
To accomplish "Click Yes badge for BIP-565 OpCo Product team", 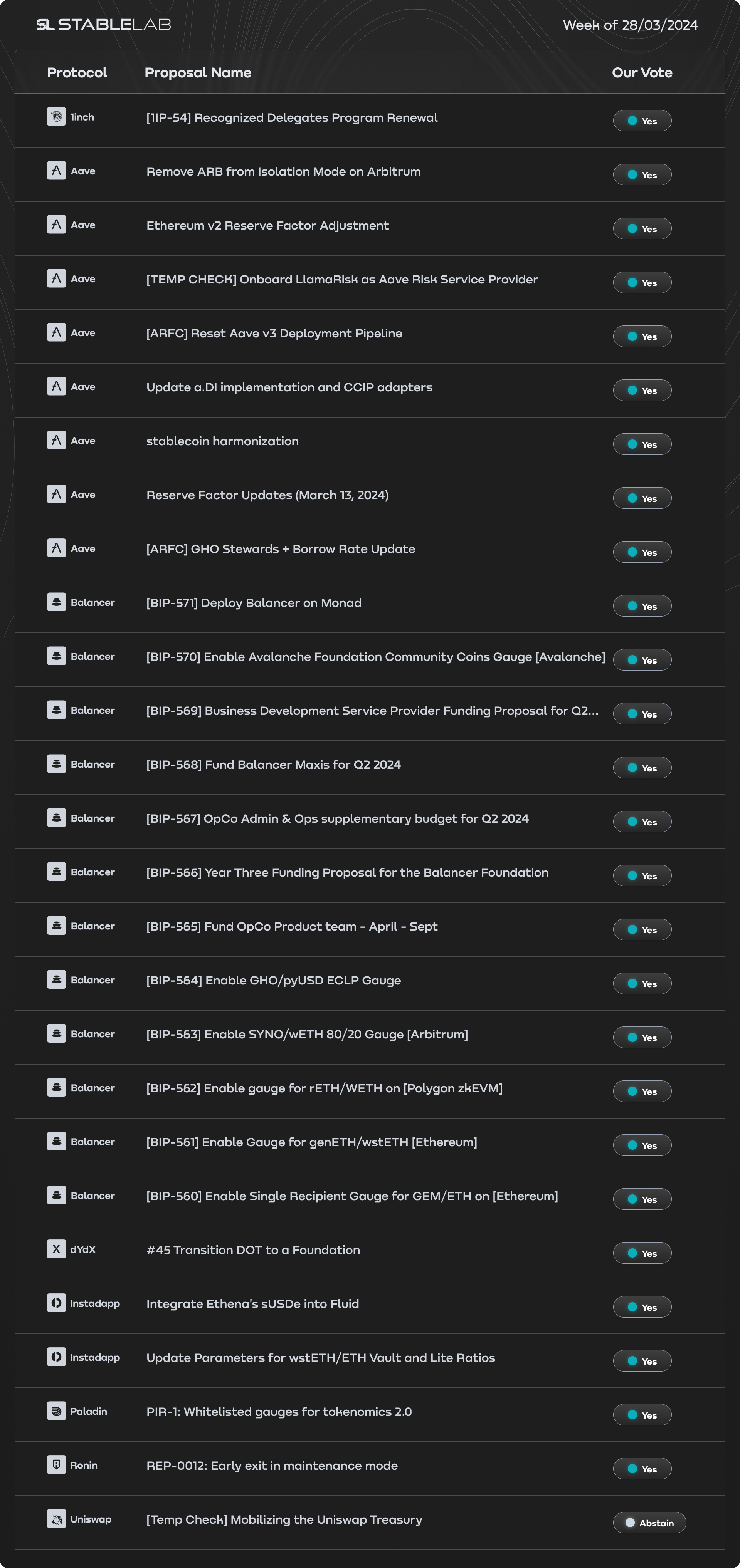I will pos(642,929).
